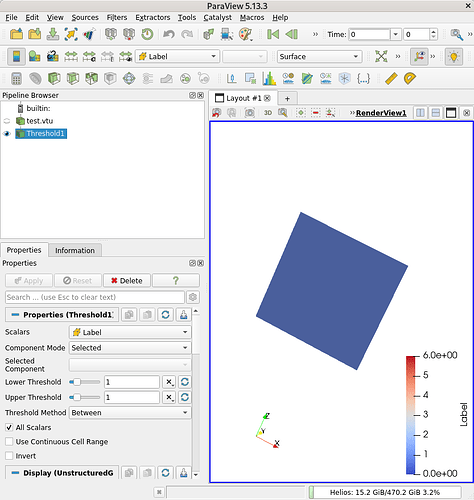The image size is (474, 500).
Task: Click the Reset Camera icon
Action: 381,56
